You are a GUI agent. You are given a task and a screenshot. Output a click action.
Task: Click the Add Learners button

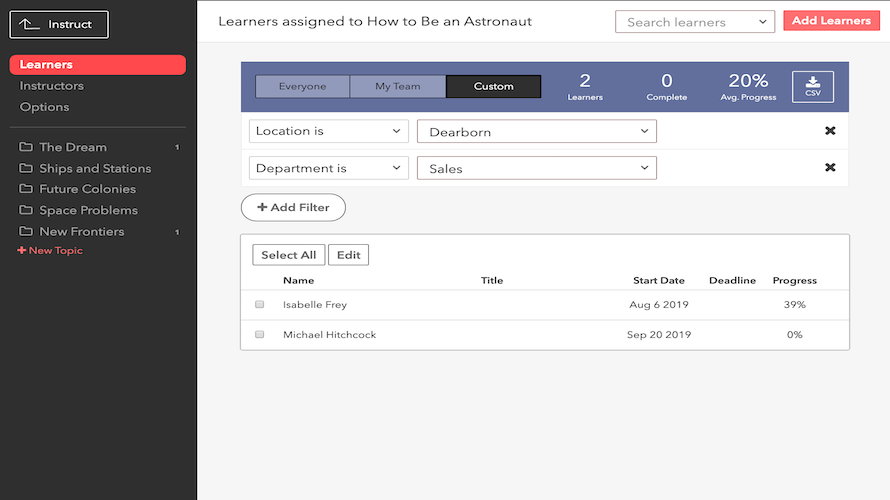[x=831, y=21]
